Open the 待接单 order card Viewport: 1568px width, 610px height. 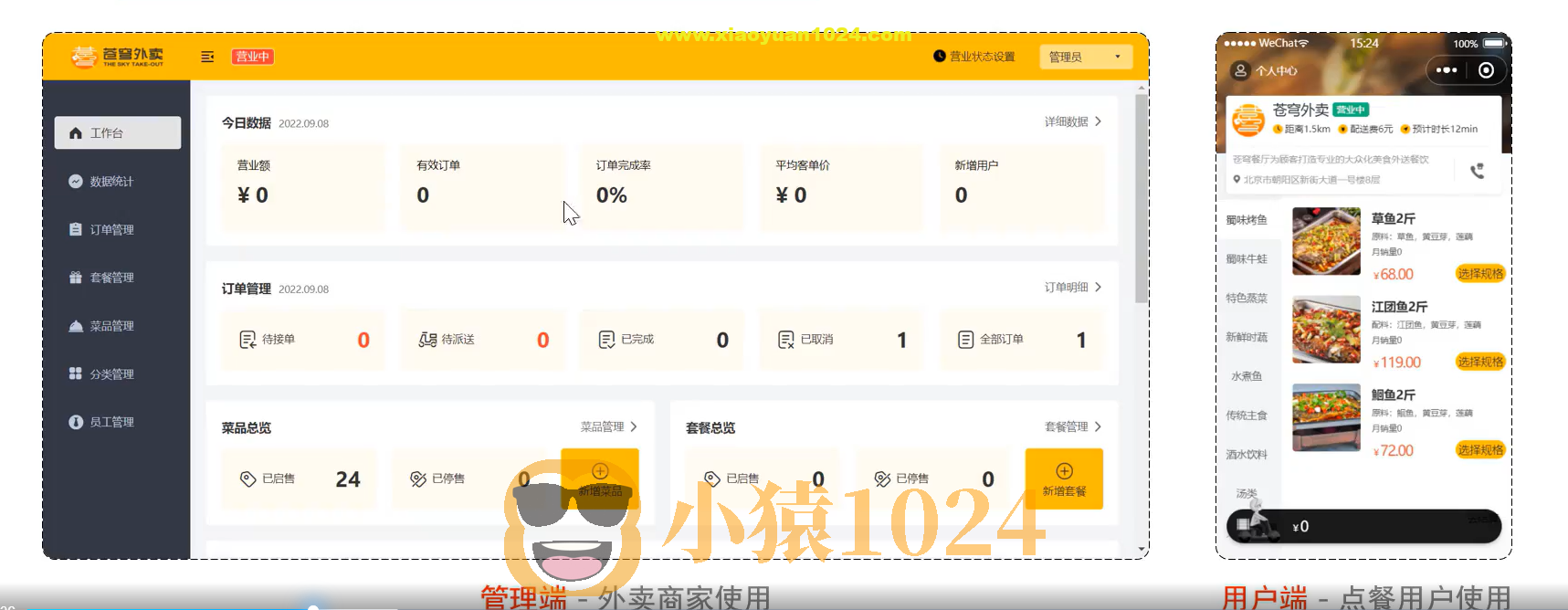coord(303,340)
